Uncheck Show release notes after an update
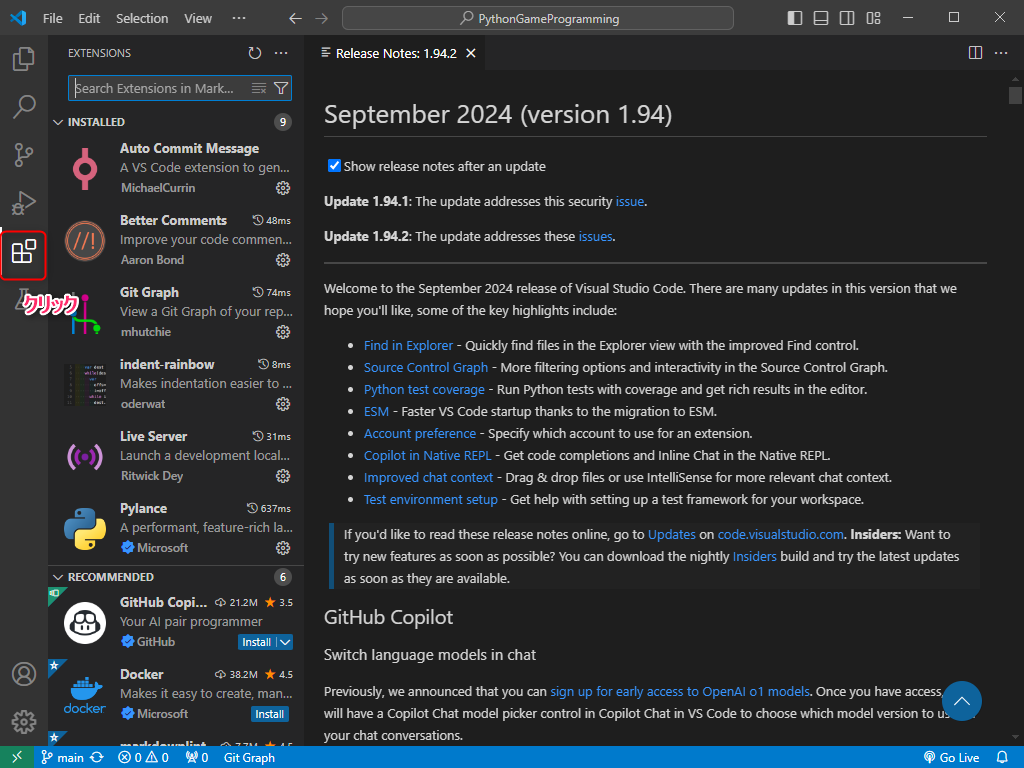 [x=335, y=166]
